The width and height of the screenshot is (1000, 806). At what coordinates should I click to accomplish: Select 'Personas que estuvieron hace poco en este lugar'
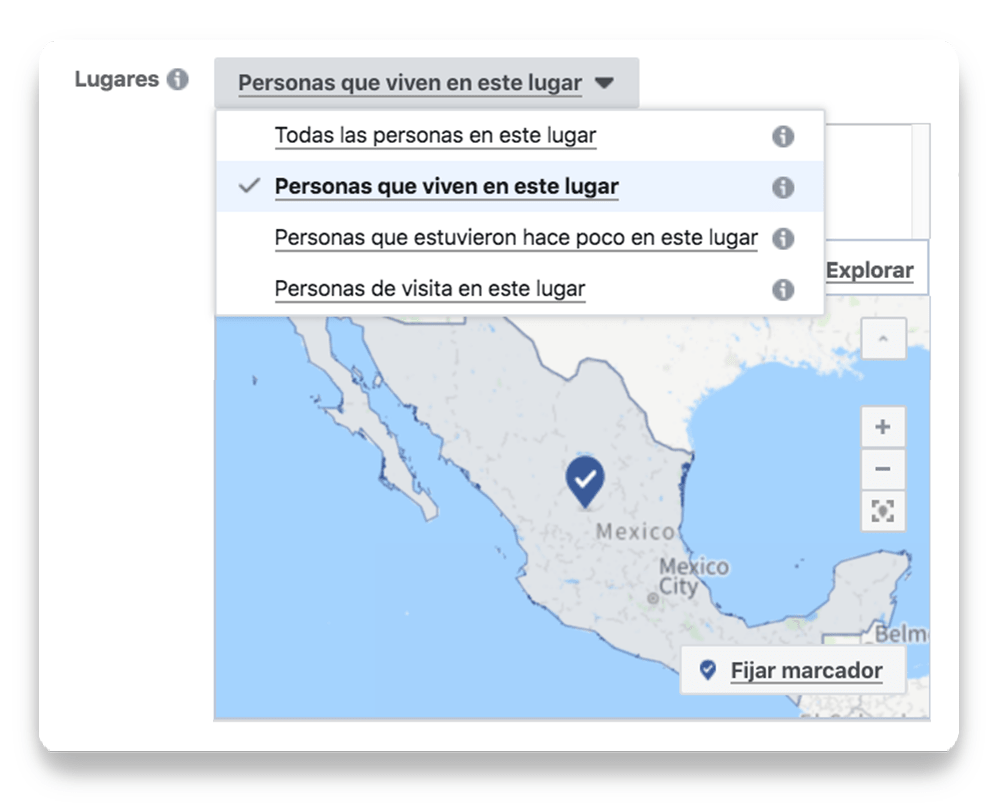(520, 238)
